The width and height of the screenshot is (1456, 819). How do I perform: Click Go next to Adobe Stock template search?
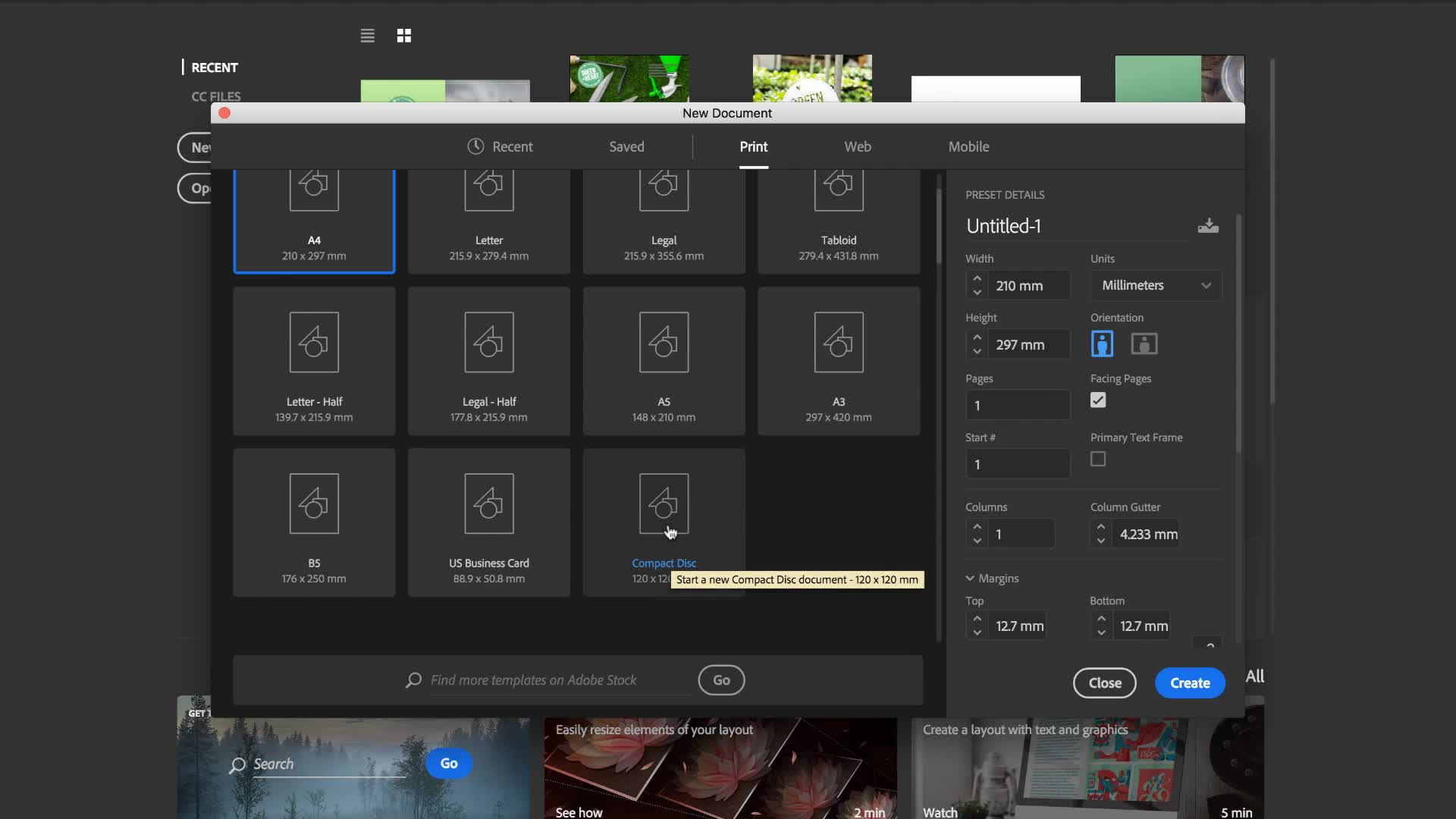721,680
